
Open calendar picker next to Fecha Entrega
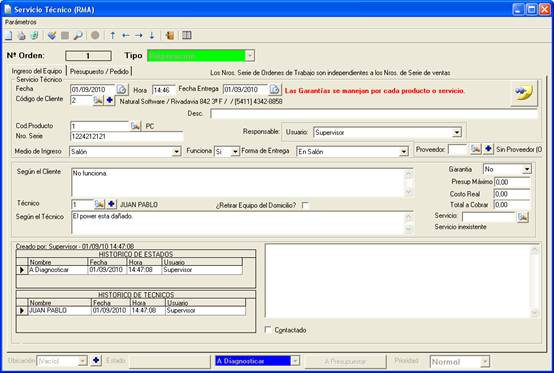coord(275,89)
